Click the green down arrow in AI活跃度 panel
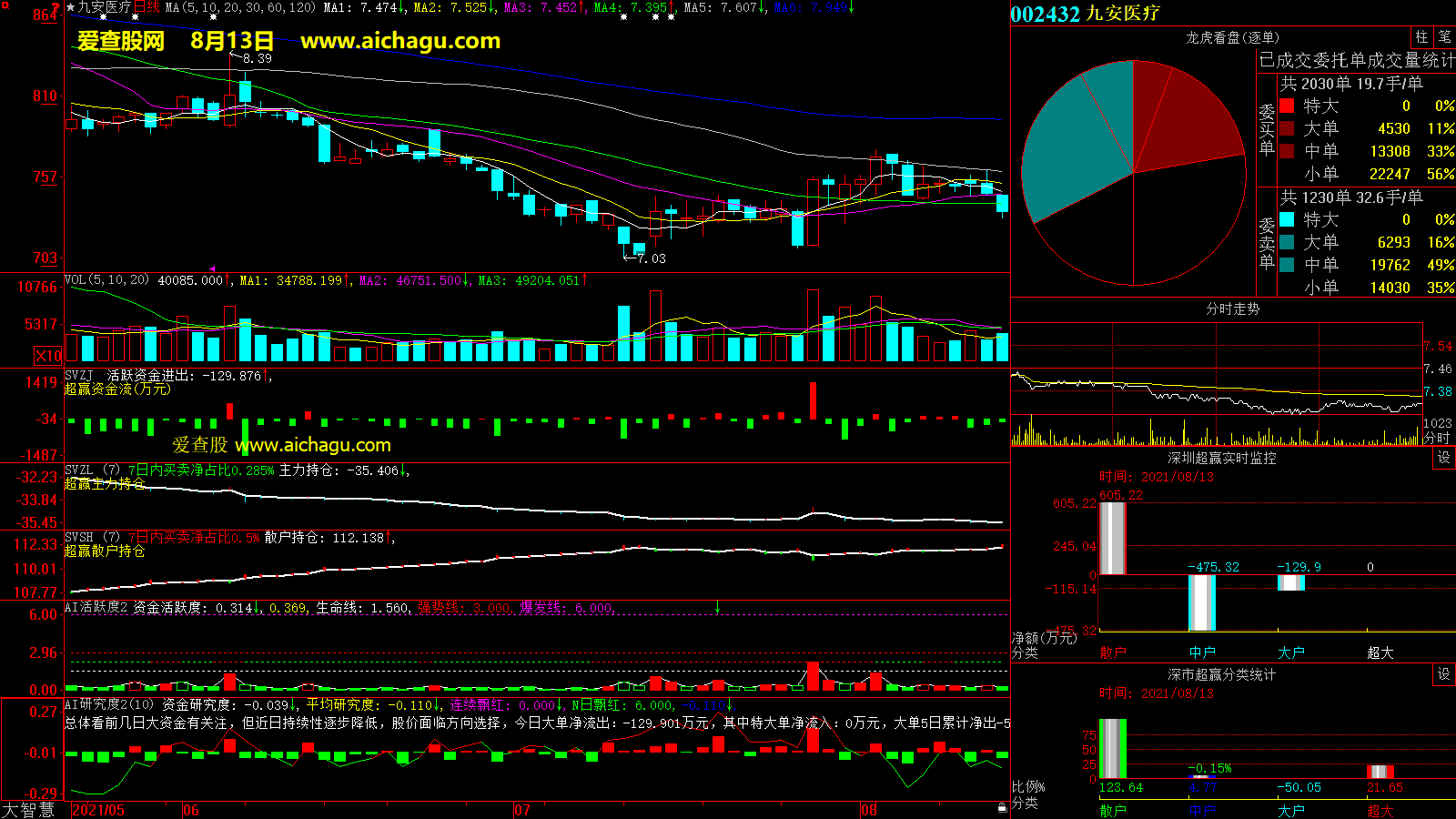Image resolution: width=1456 pixels, height=819 pixels. click(x=717, y=607)
